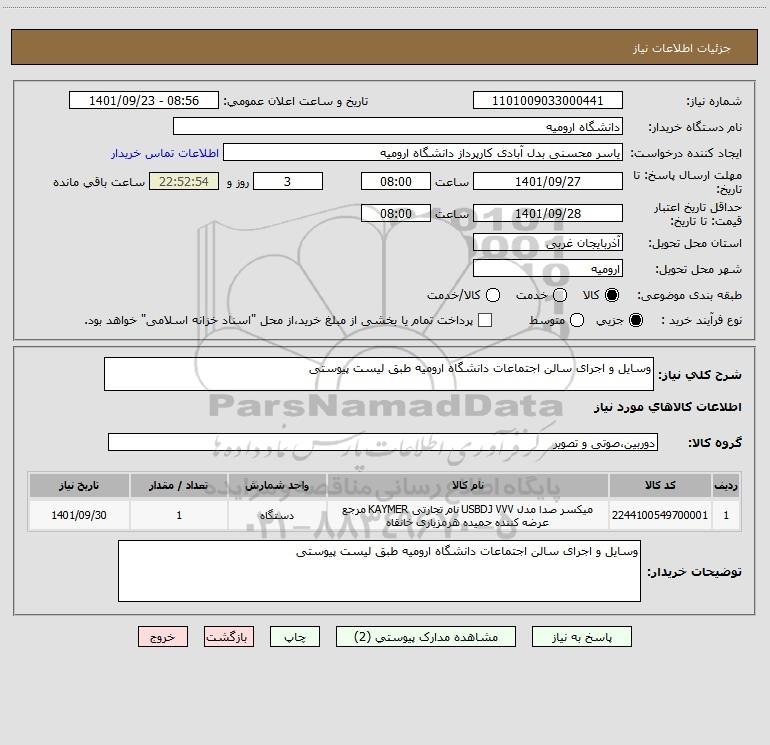
Task: Click the نام کالا column header
Action: point(468,485)
